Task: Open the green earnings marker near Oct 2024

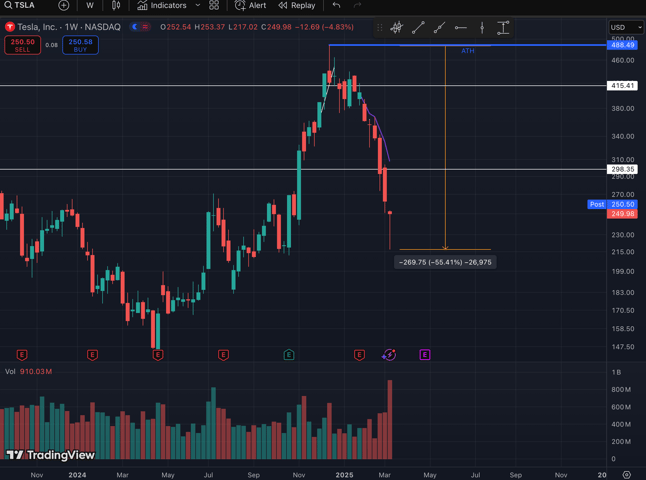Action: coord(289,355)
